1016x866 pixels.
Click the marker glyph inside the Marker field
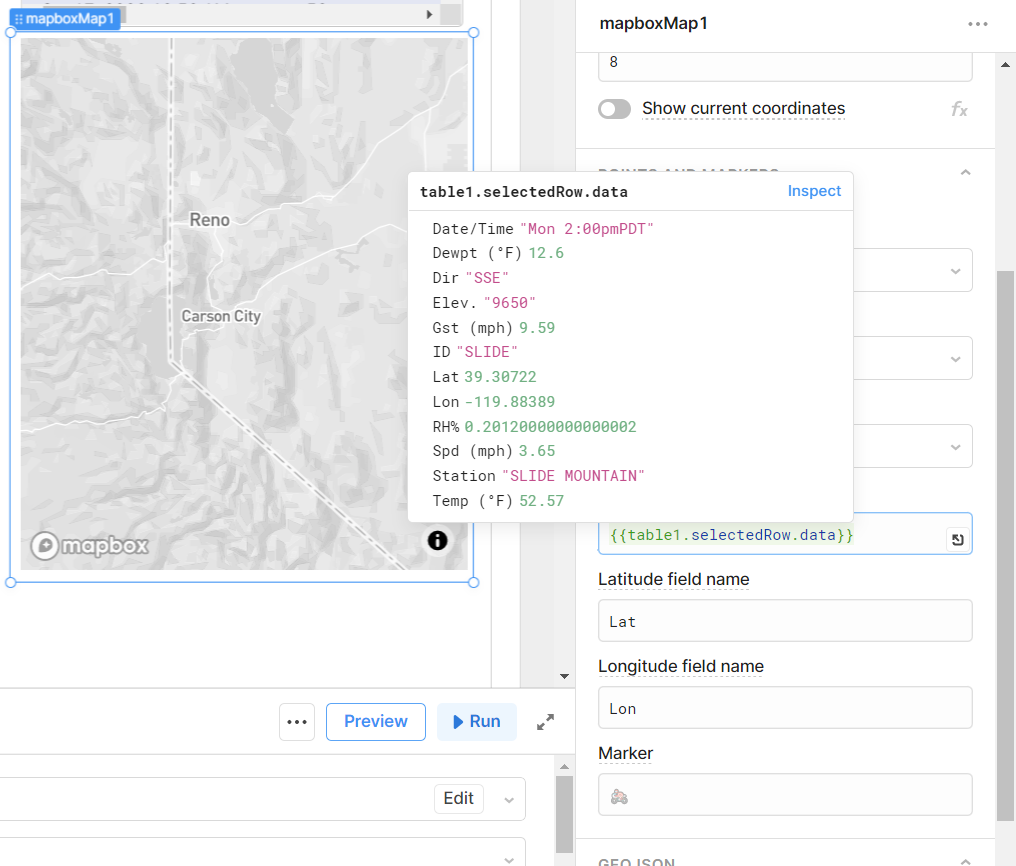coord(618,794)
